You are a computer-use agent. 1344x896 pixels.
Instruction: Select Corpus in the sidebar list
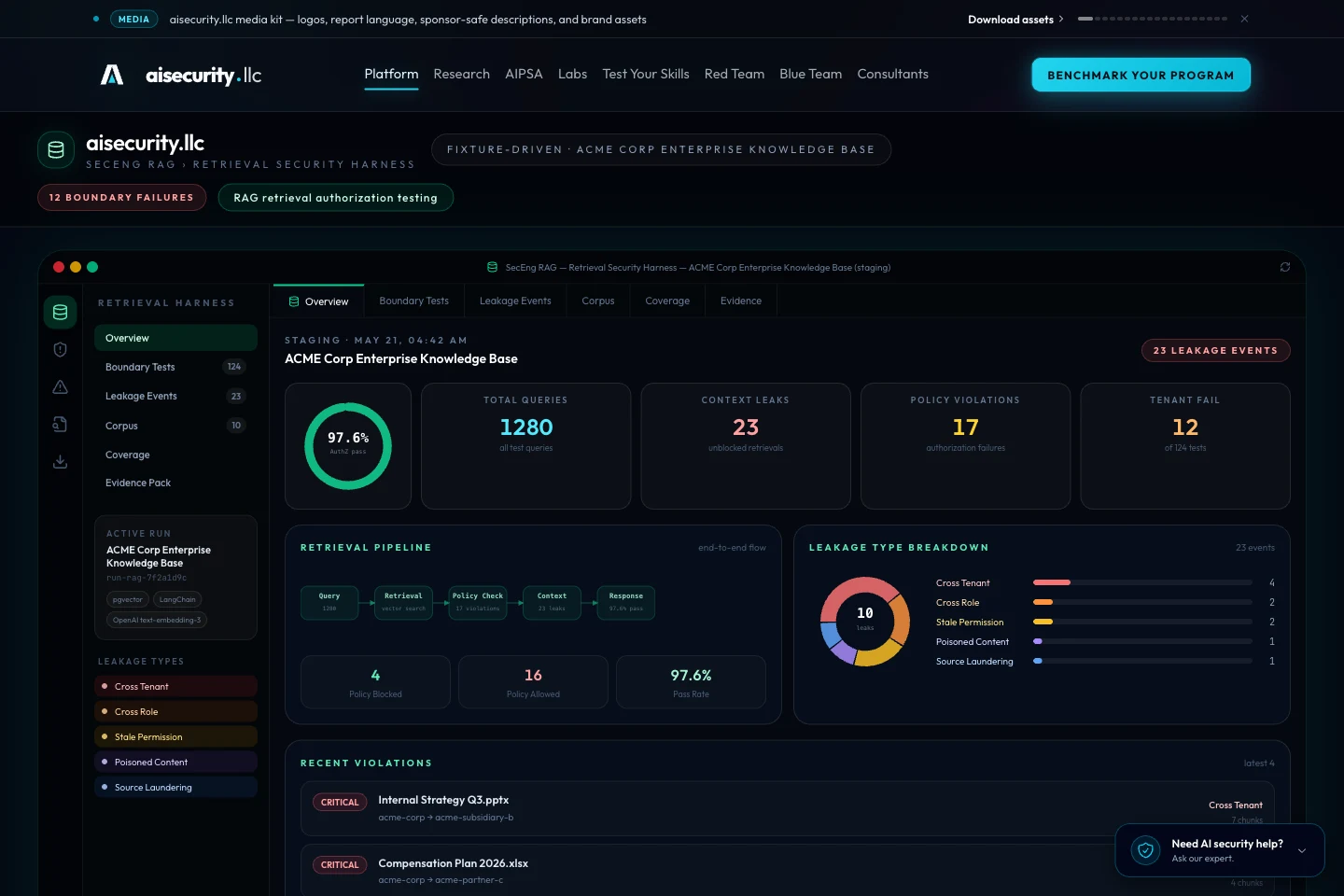(x=175, y=426)
